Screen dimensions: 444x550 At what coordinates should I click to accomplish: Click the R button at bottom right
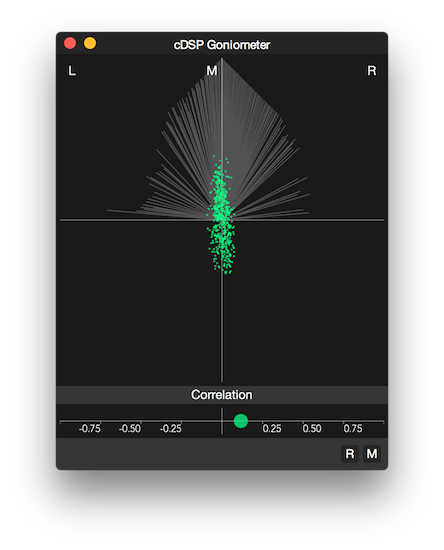point(350,454)
